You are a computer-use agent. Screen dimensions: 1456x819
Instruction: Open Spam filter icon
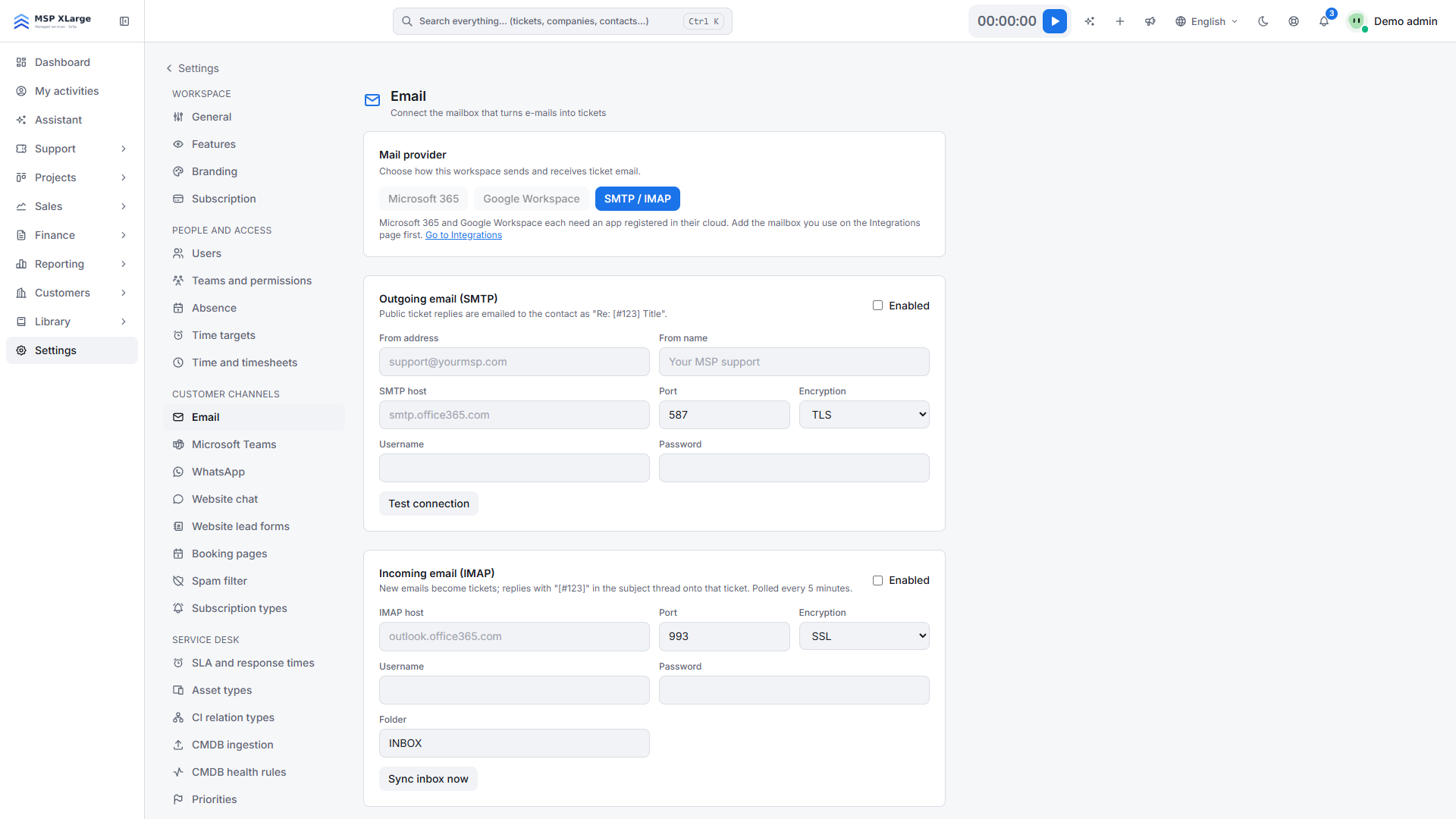click(178, 581)
